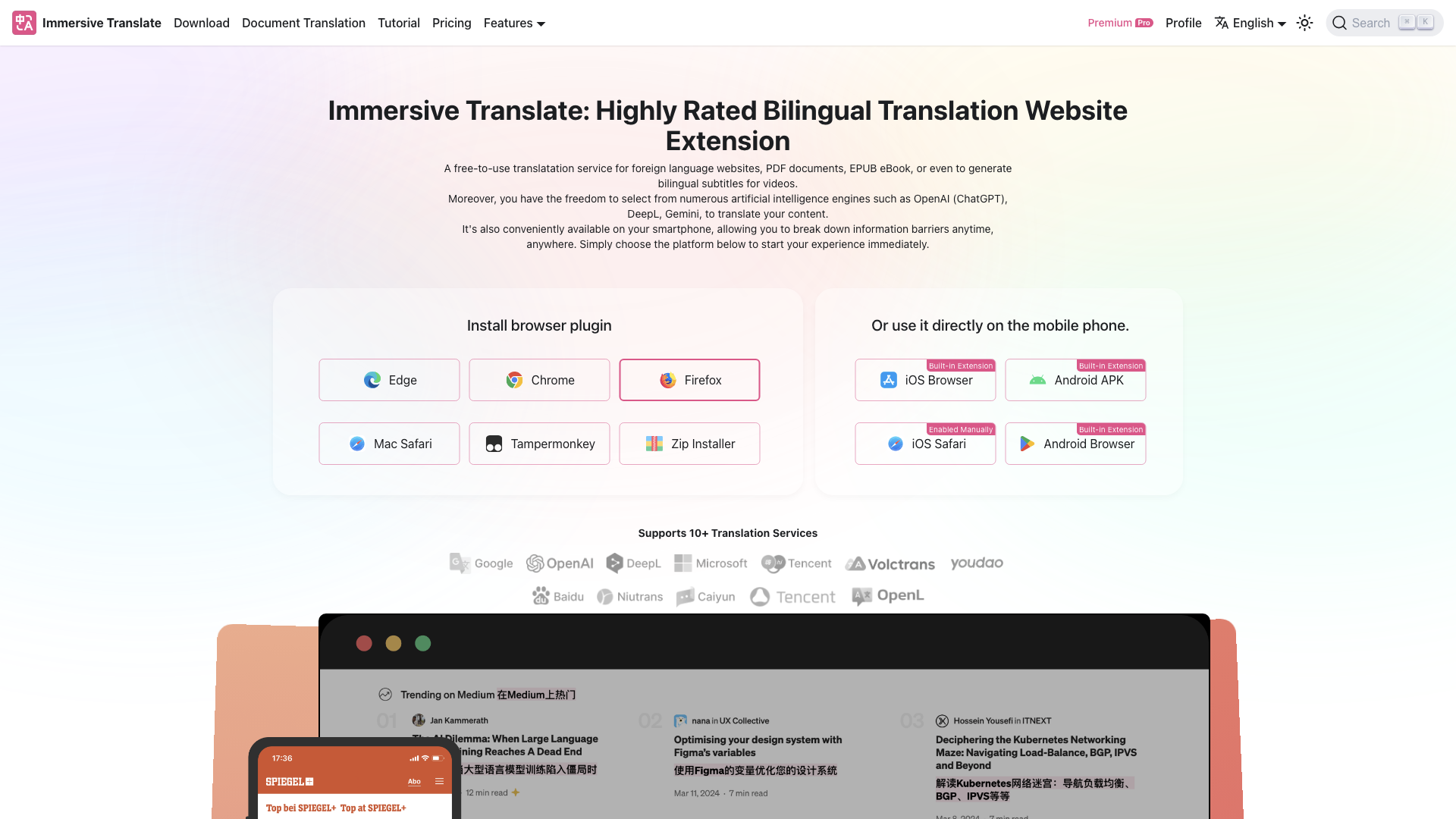Open the Document Translation menu item
This screenshot has height=819, width=1456.
click(303, 23)
